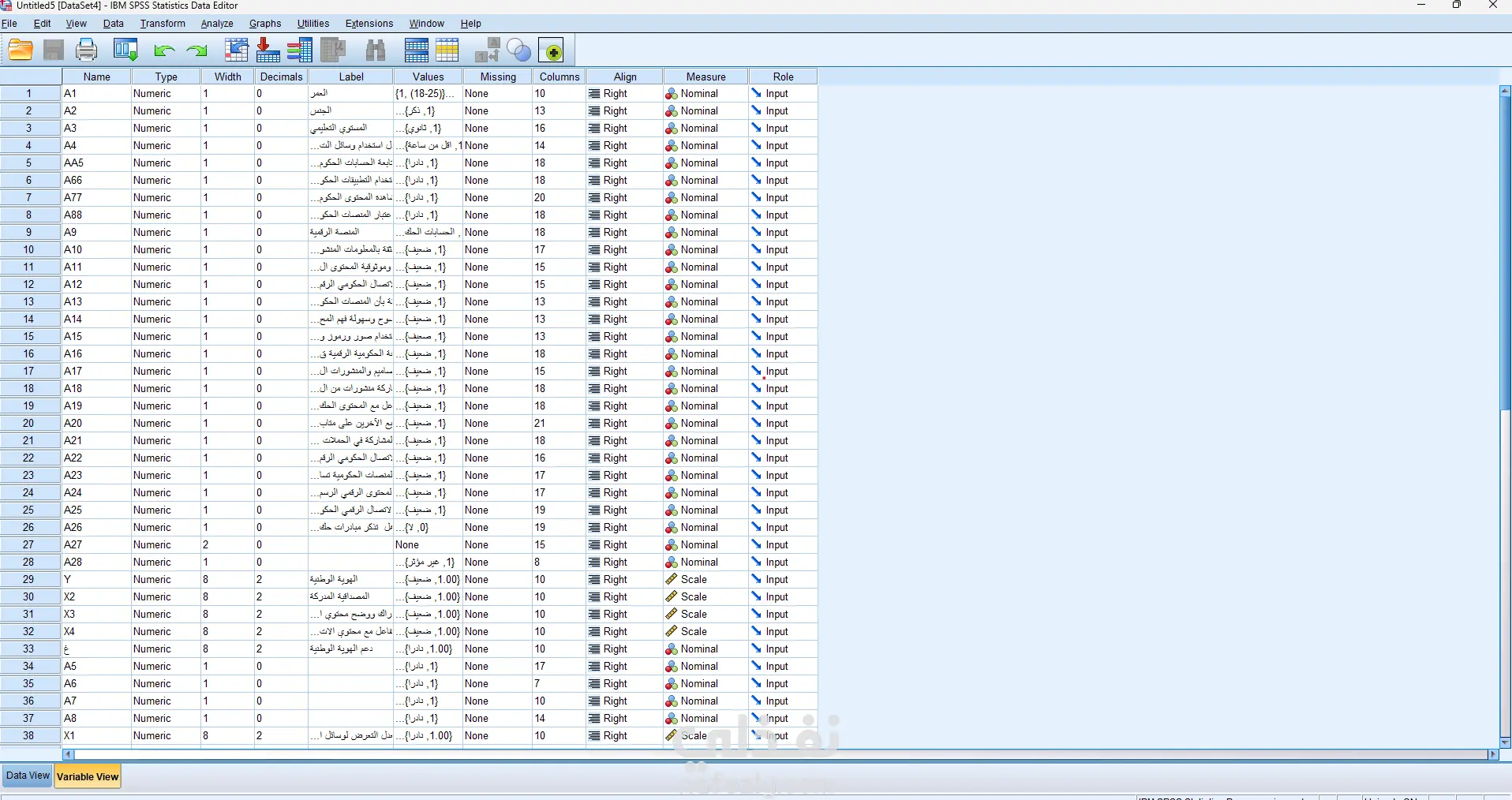Select the variable name cell X3

(97, 615)
